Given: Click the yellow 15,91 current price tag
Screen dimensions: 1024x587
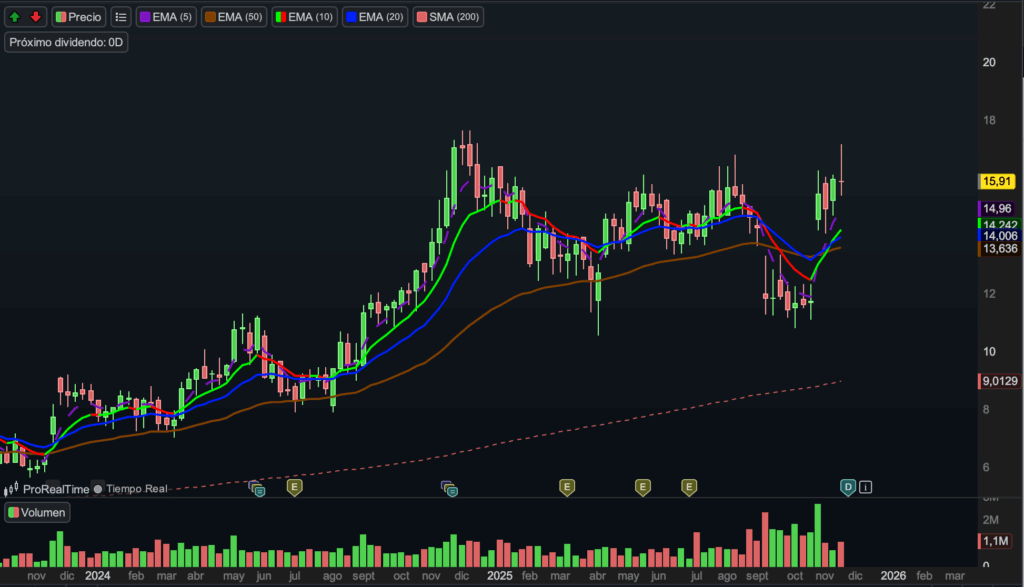Looking at the screenshot, I should [x=996, y=181].
